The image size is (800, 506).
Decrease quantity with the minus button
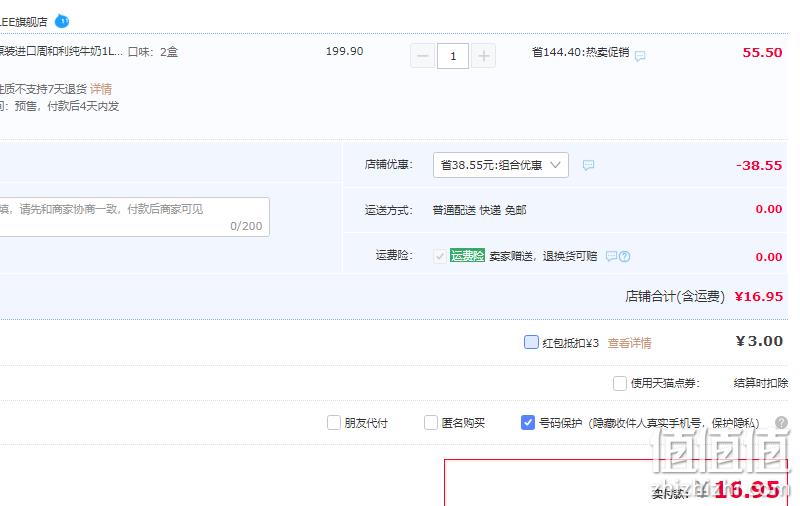coord(422,56)
